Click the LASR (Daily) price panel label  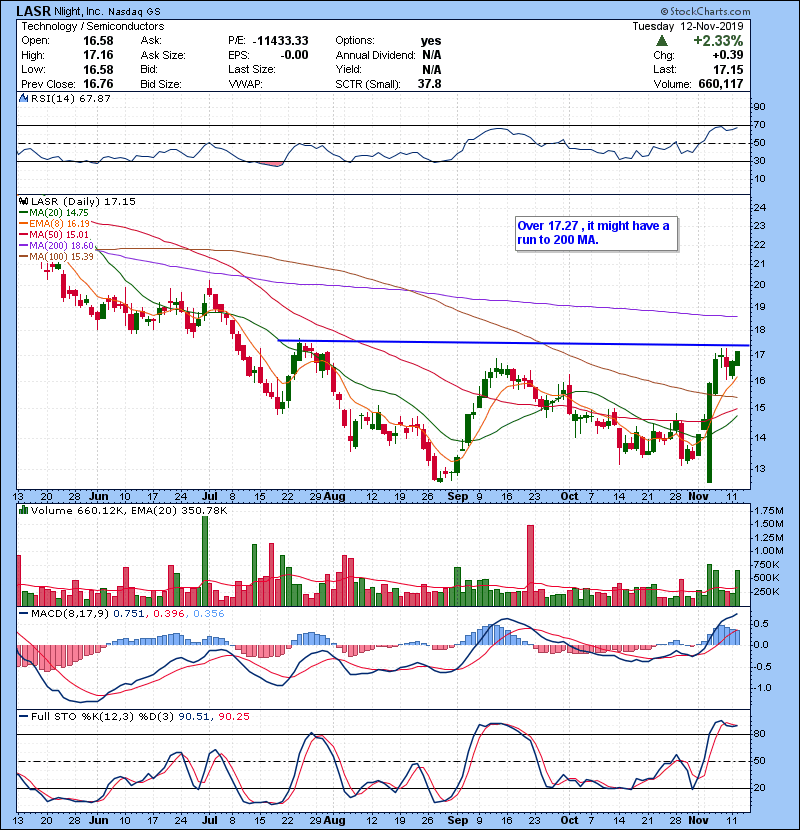(68, 201)
